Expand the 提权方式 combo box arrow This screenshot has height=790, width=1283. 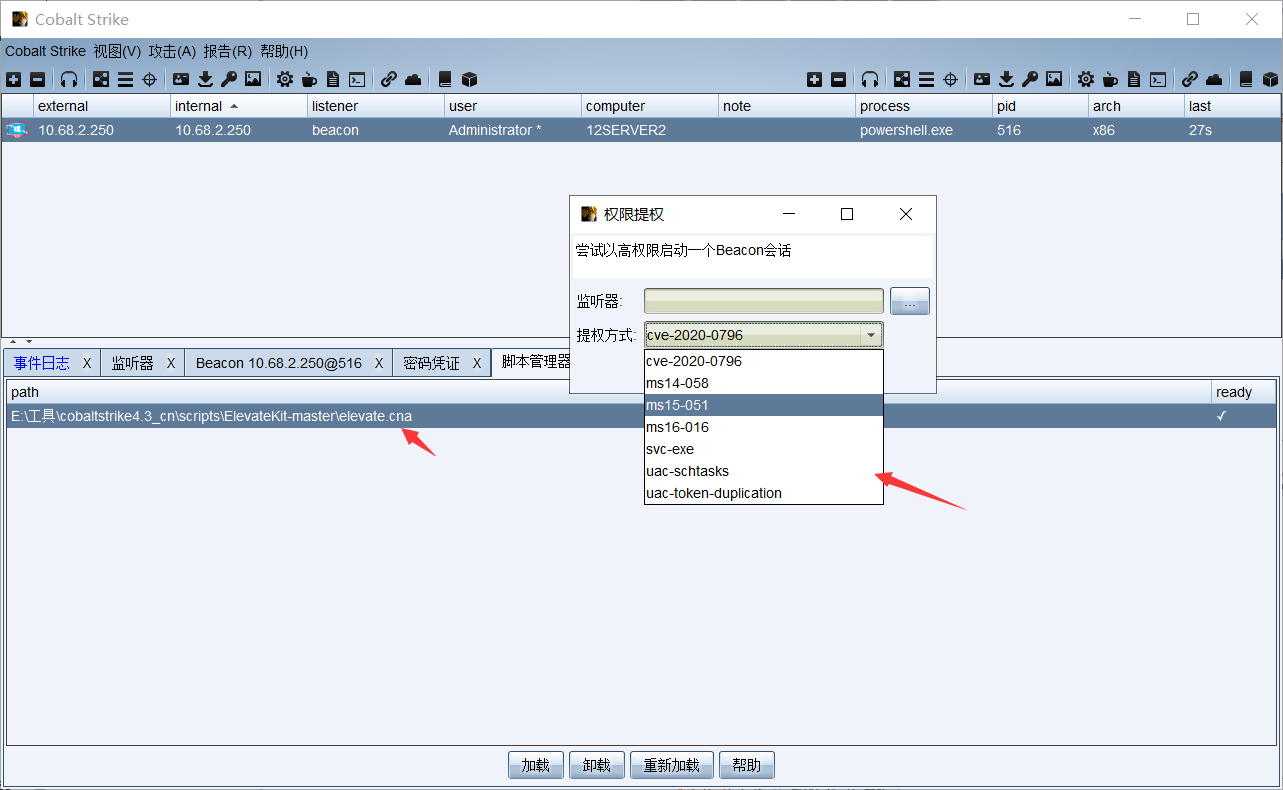coord(871,335)
